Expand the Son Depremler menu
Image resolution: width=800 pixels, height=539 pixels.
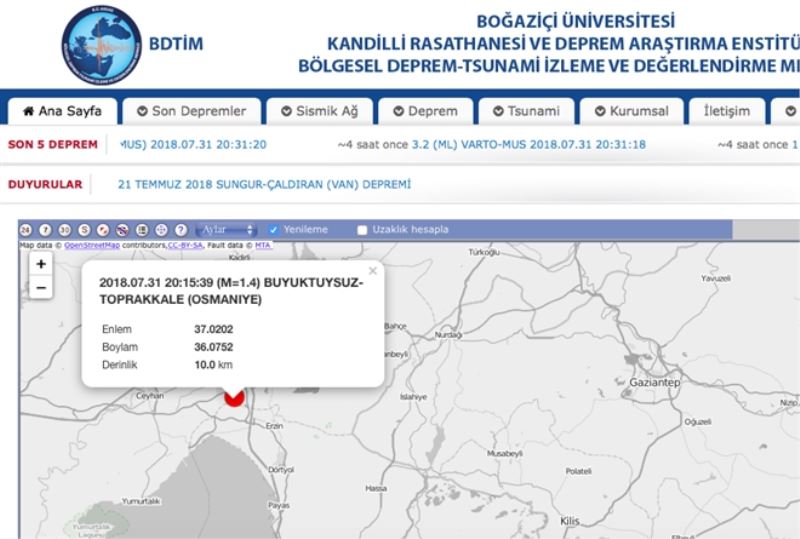click(192, 111)
